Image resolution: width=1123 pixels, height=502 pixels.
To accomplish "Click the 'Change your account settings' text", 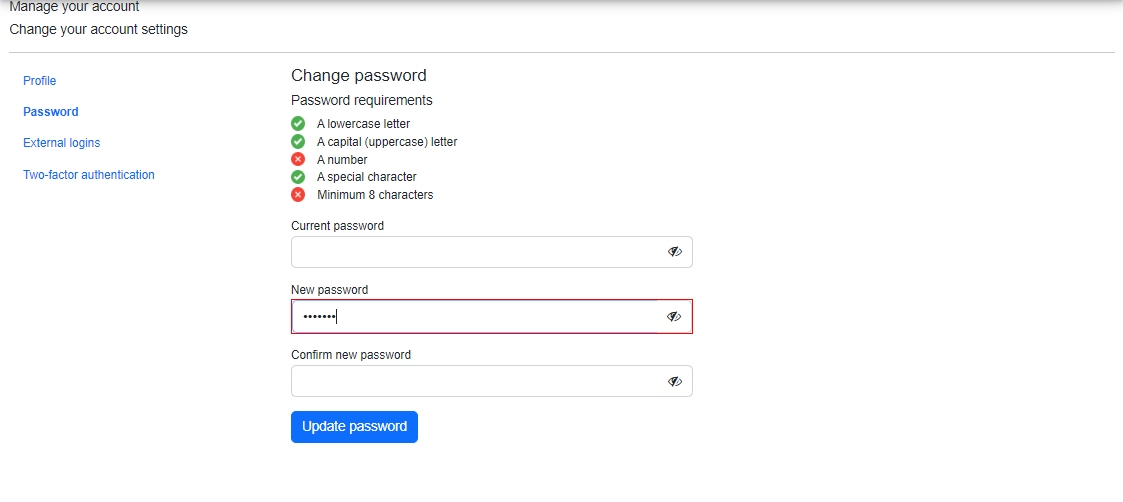I will tap(98, 29).
